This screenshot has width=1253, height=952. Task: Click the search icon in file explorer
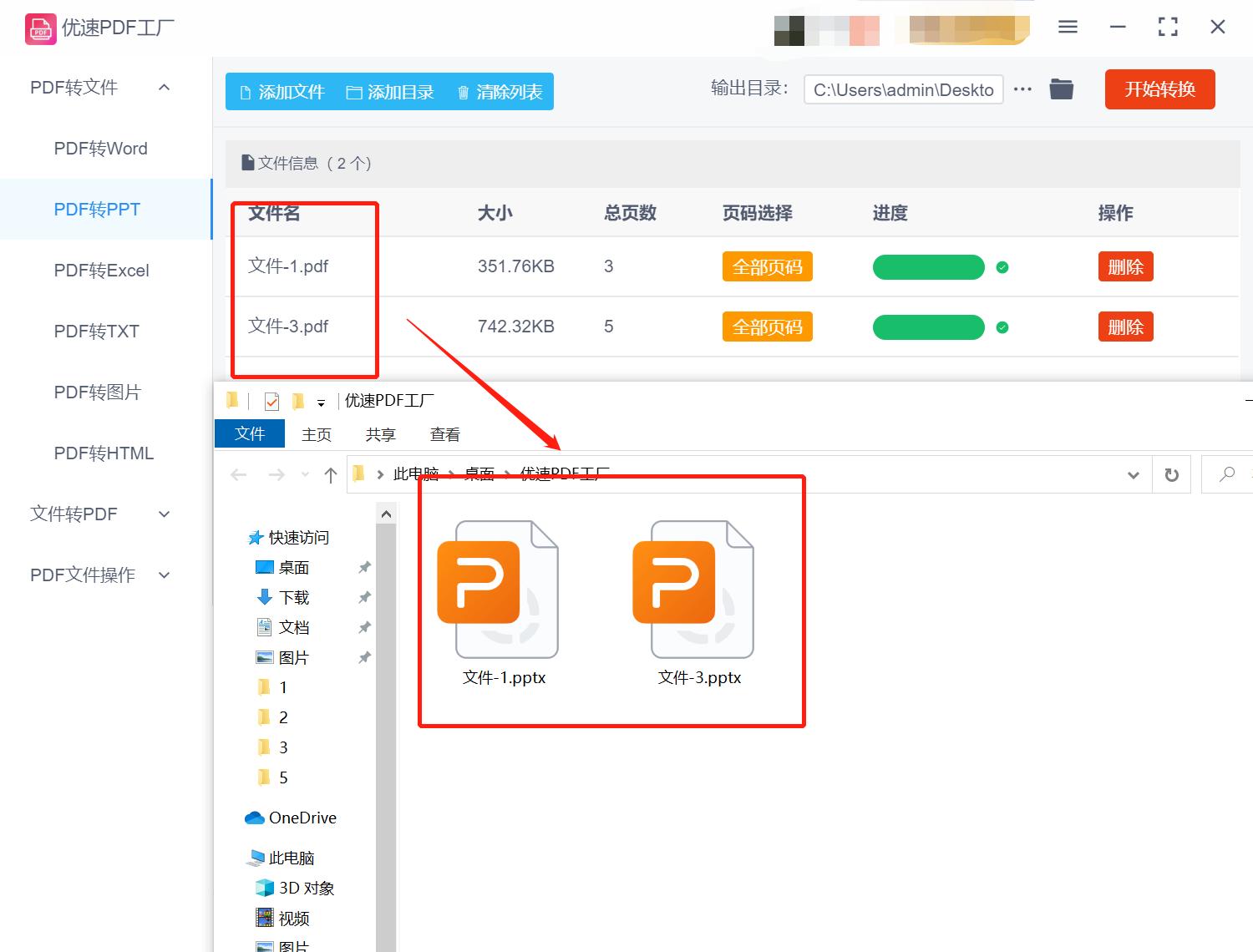(1225, 474)
